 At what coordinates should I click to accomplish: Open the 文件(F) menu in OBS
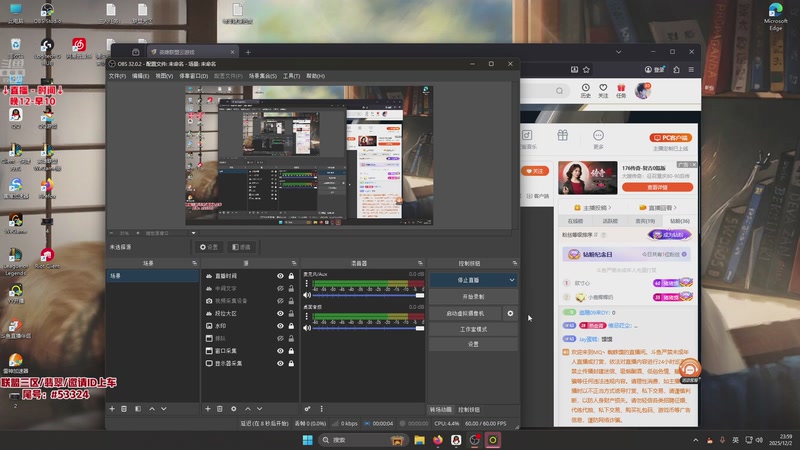coord(117,76)
